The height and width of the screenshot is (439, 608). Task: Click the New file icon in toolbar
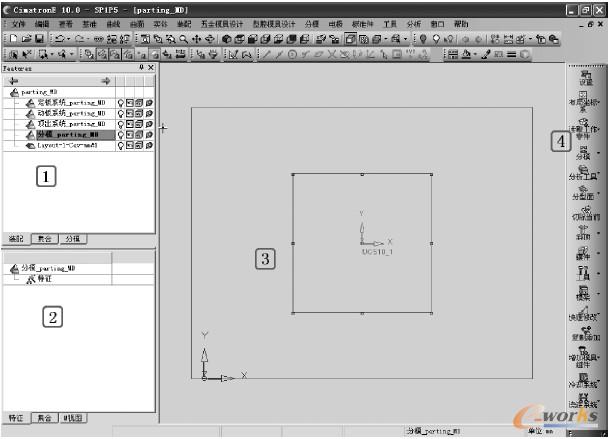click(x=13, y=38)
